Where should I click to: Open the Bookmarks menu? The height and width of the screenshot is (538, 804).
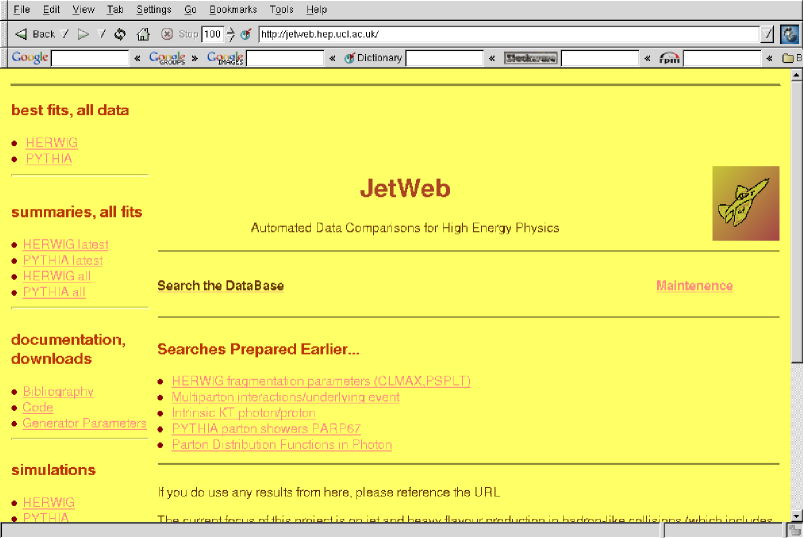pos(233,9)
